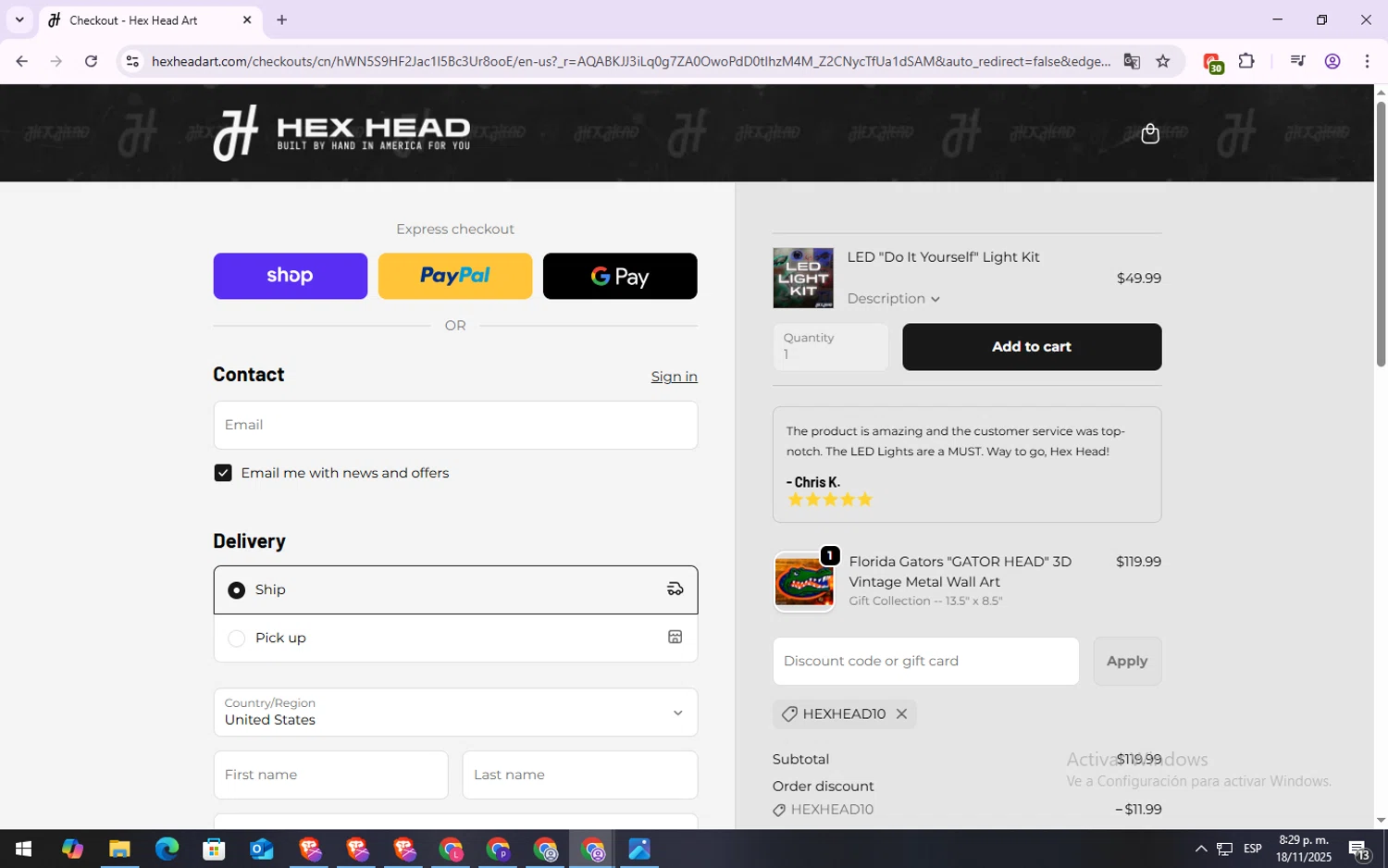Remove the HEXHEAD10 discount code
This screenshot has height=868, width=1388.
point(901,714)
